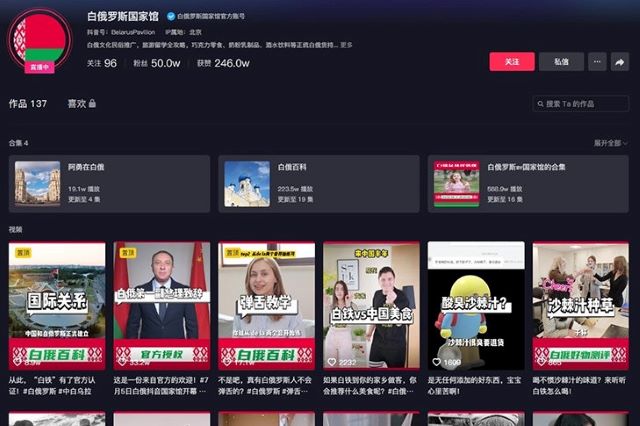Click the red 关注 follow button

point(512,62)
